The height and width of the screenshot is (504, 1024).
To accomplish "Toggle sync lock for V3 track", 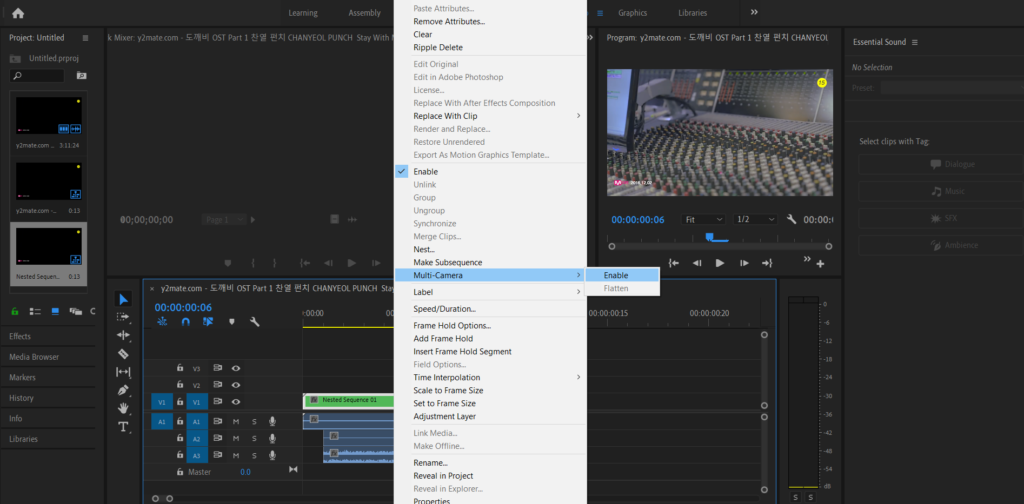I will coord(217,368).
